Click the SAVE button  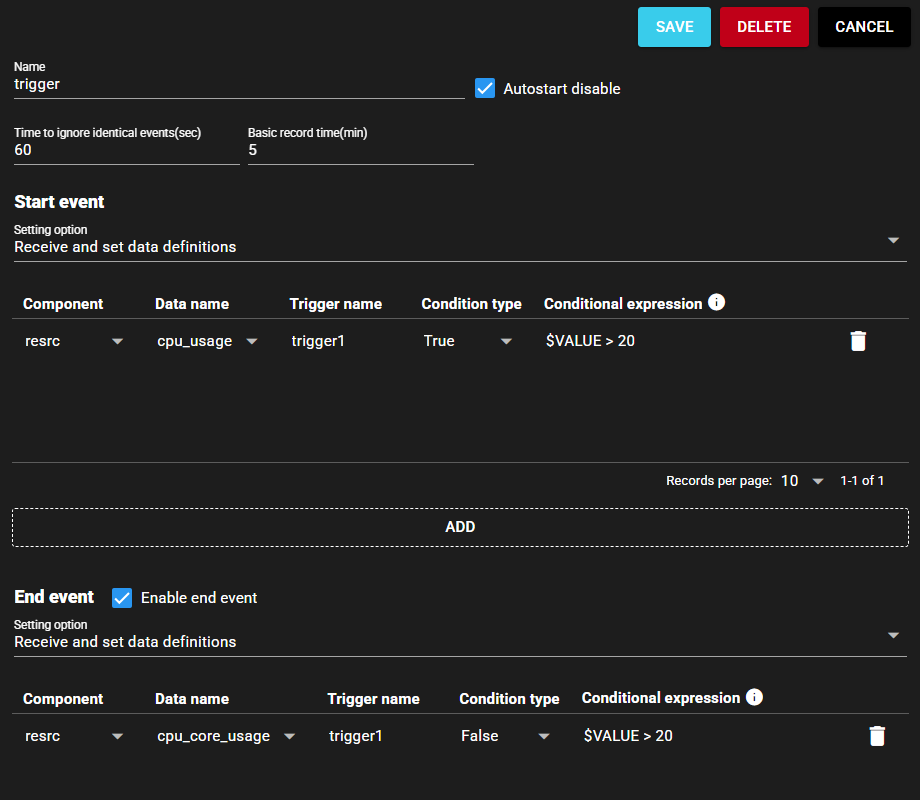point(674,27)
